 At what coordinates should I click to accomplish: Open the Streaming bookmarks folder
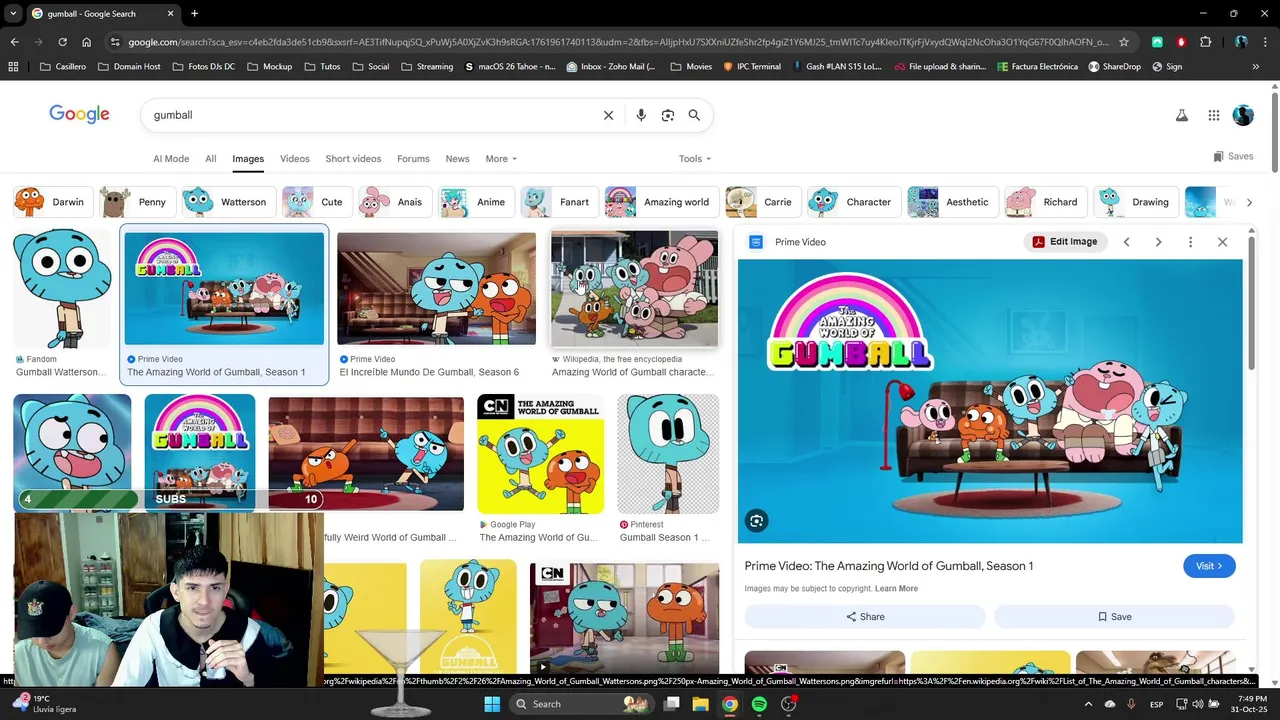(427, 67)
